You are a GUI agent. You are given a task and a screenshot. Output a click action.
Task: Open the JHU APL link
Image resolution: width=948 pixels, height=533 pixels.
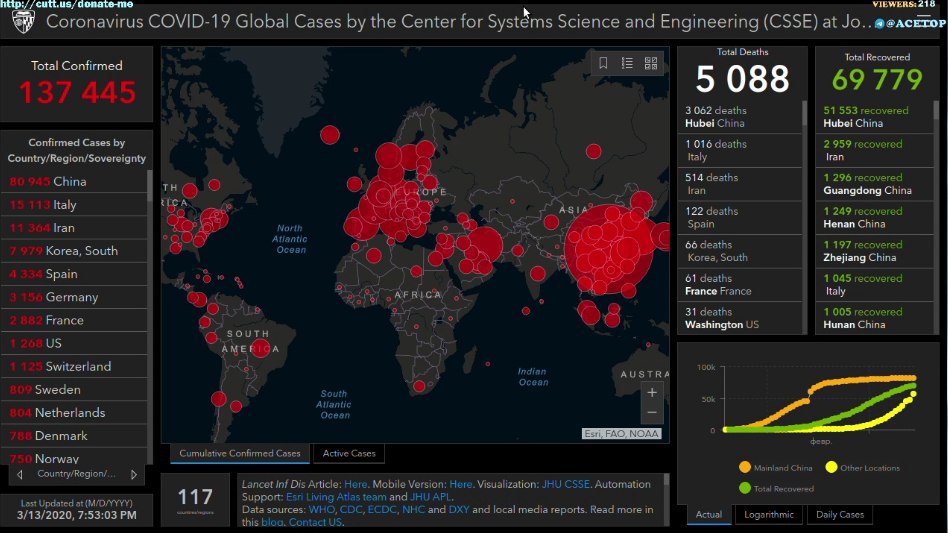point(430,497)
